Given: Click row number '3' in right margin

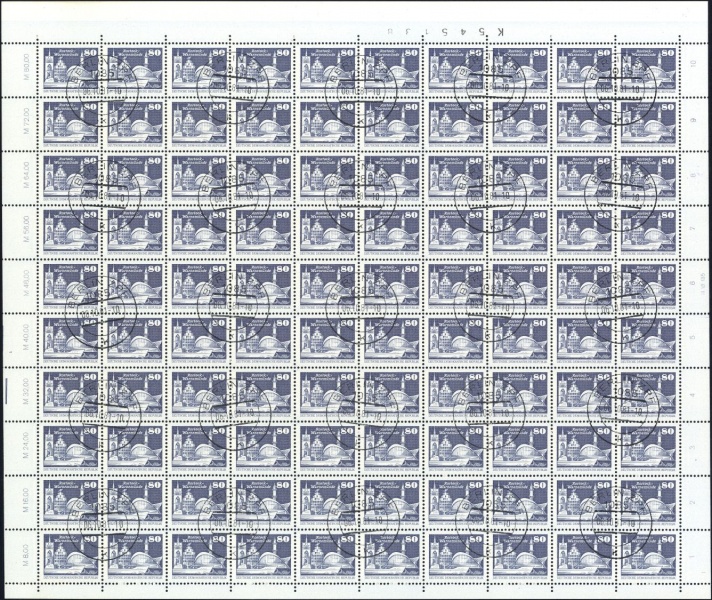Looking at the screenshot, I should (692, 448).
